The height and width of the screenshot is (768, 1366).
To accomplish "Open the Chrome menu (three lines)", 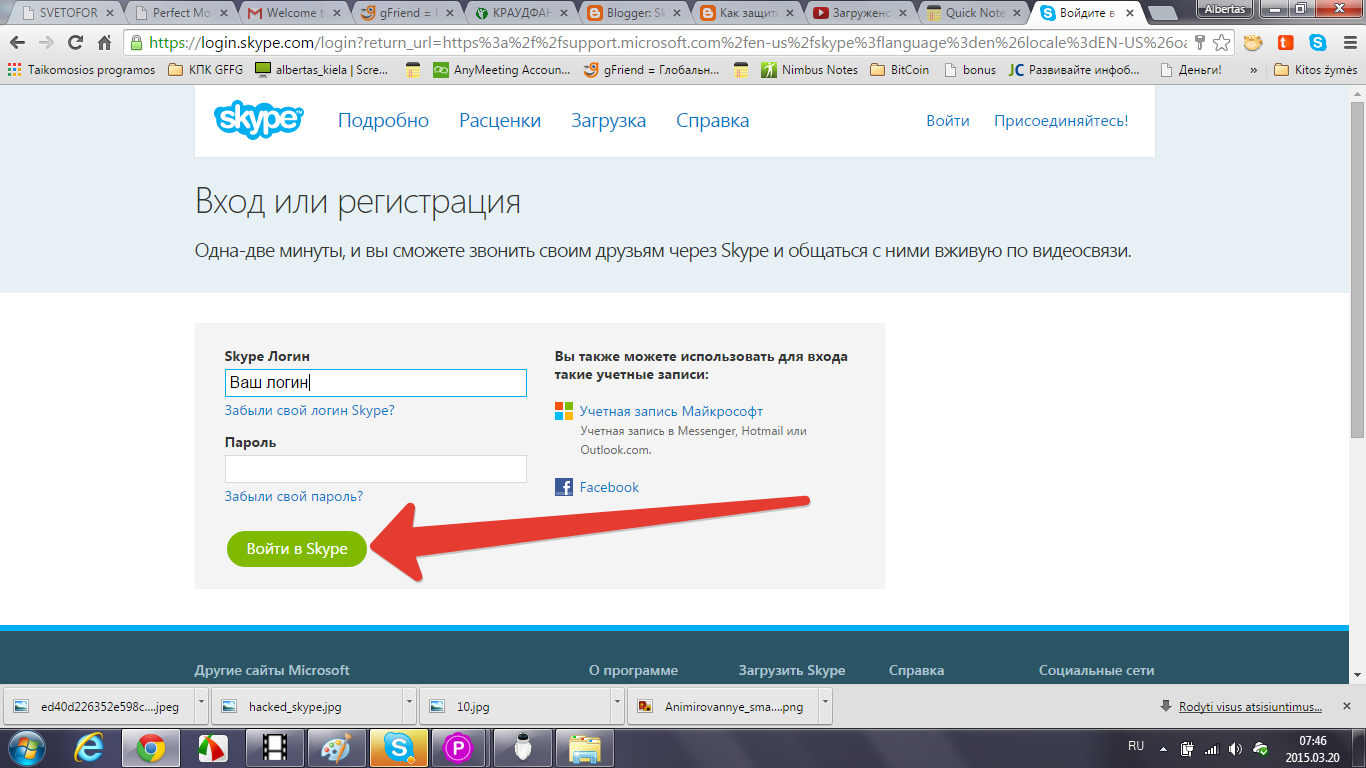I will point(1348,43).
